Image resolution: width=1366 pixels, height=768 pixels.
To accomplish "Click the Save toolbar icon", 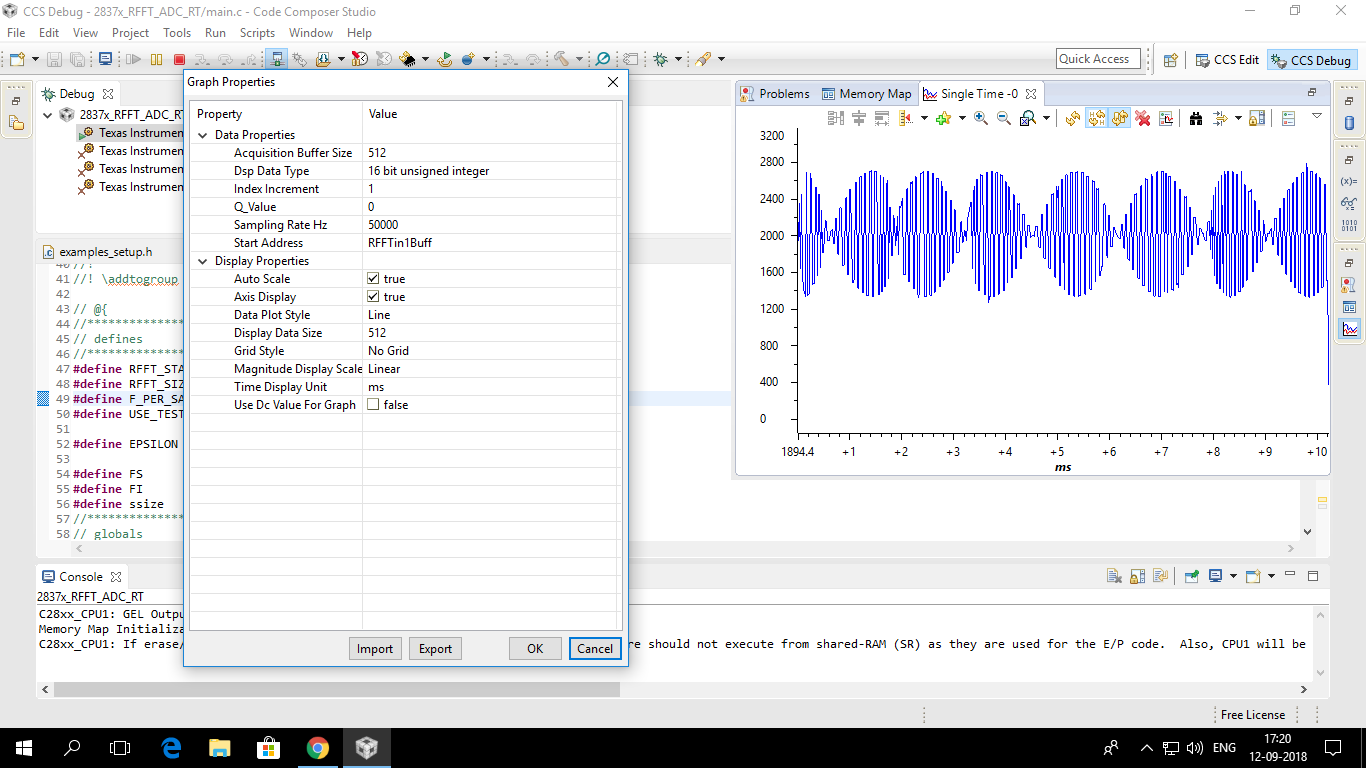I will click(54, 60).
